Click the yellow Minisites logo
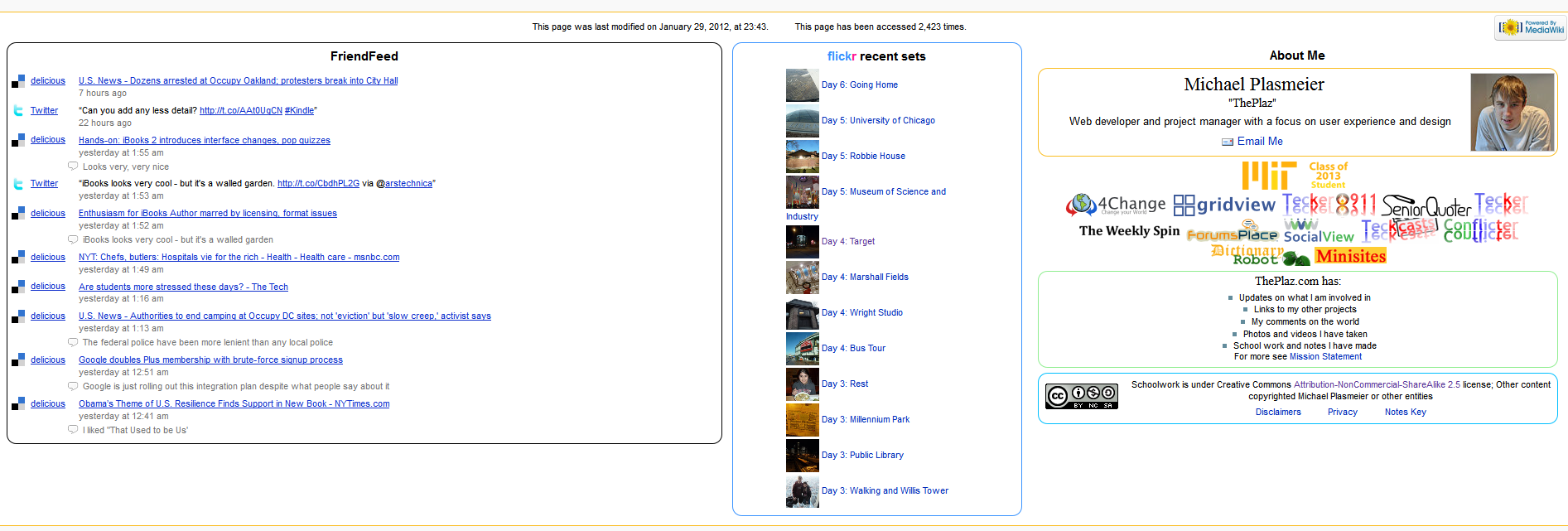The width and height of the screenshot is (1568, 531). click(1350, 256)
